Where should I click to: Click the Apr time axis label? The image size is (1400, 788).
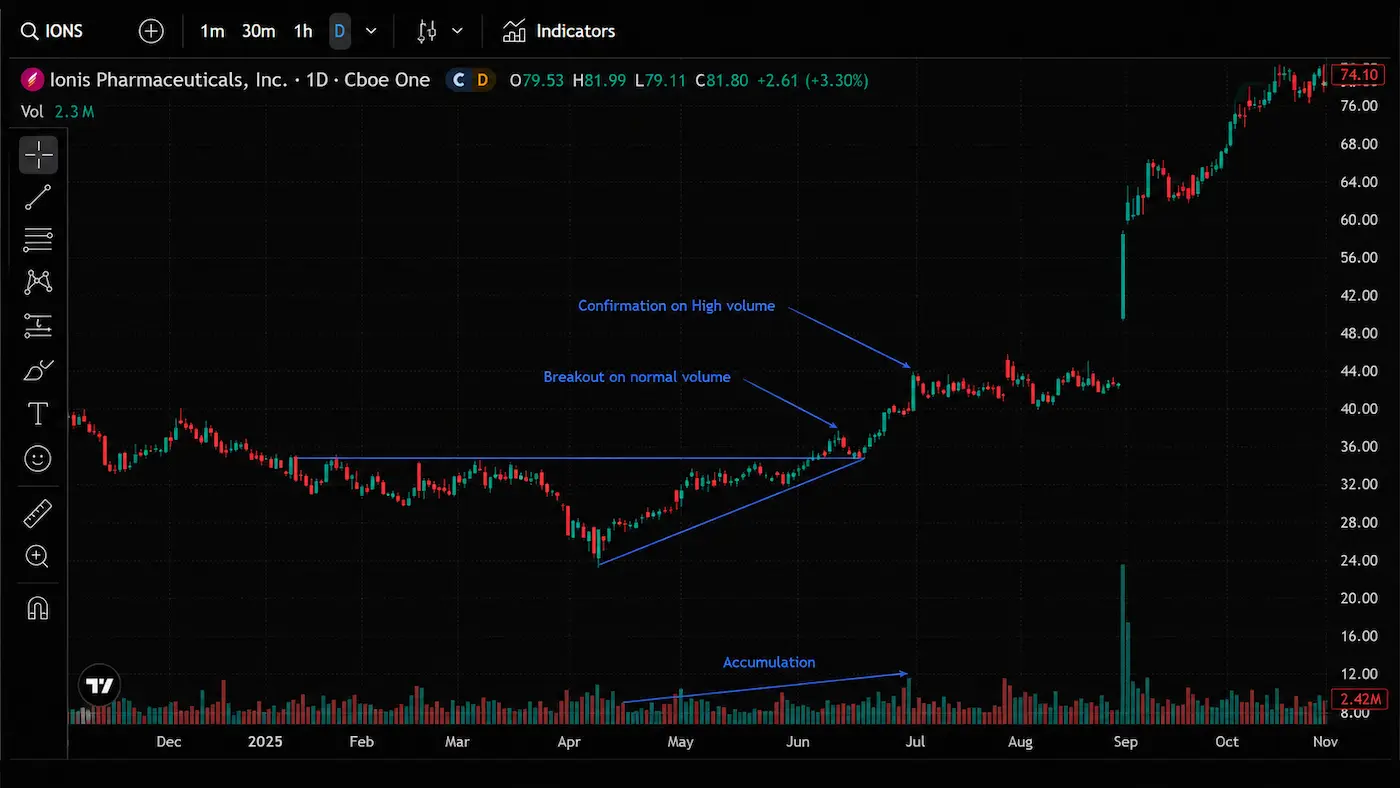(568, 742)
